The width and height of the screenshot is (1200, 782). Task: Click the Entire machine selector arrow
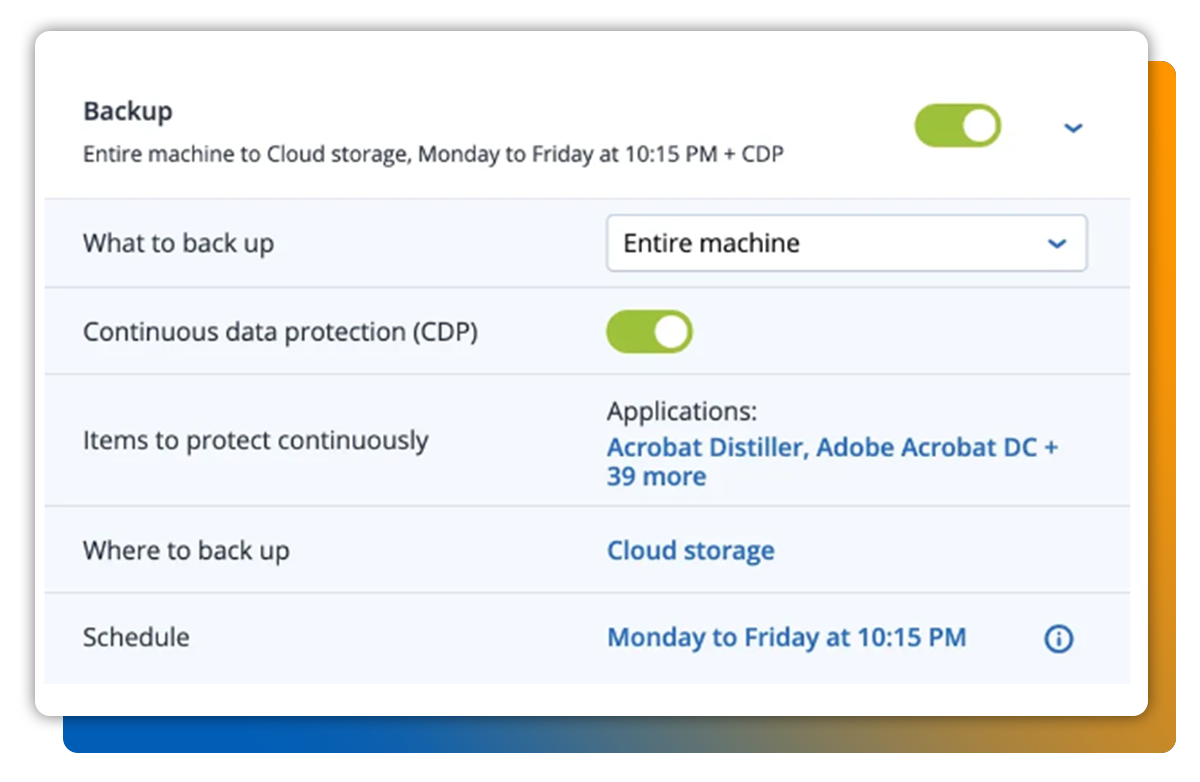(x=1057, y=243)
